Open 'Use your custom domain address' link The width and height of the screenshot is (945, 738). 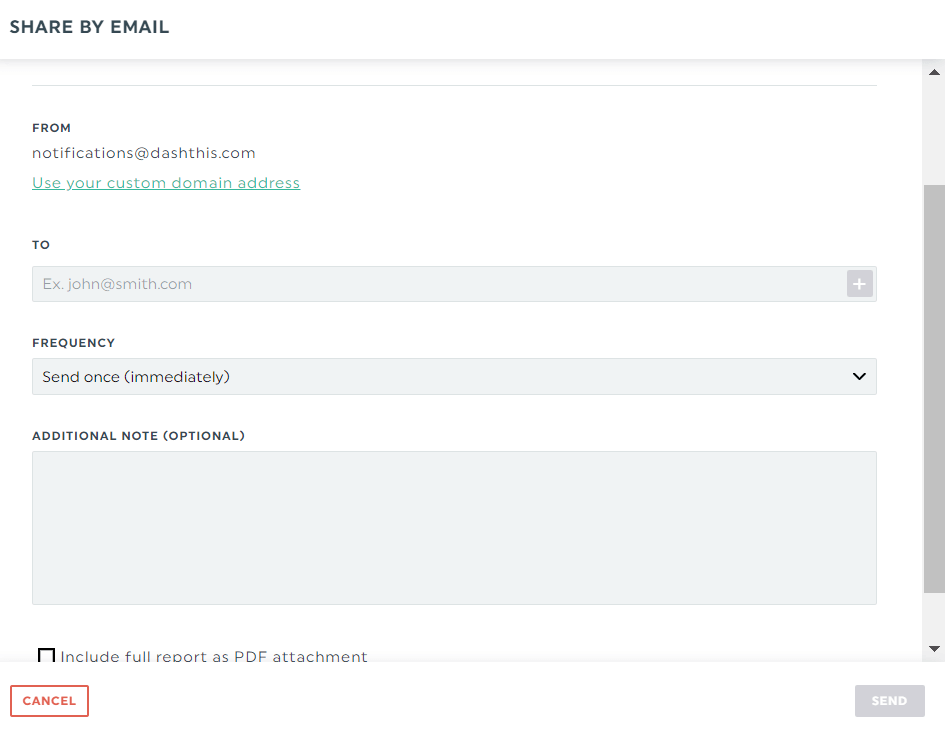pos(166,183)
